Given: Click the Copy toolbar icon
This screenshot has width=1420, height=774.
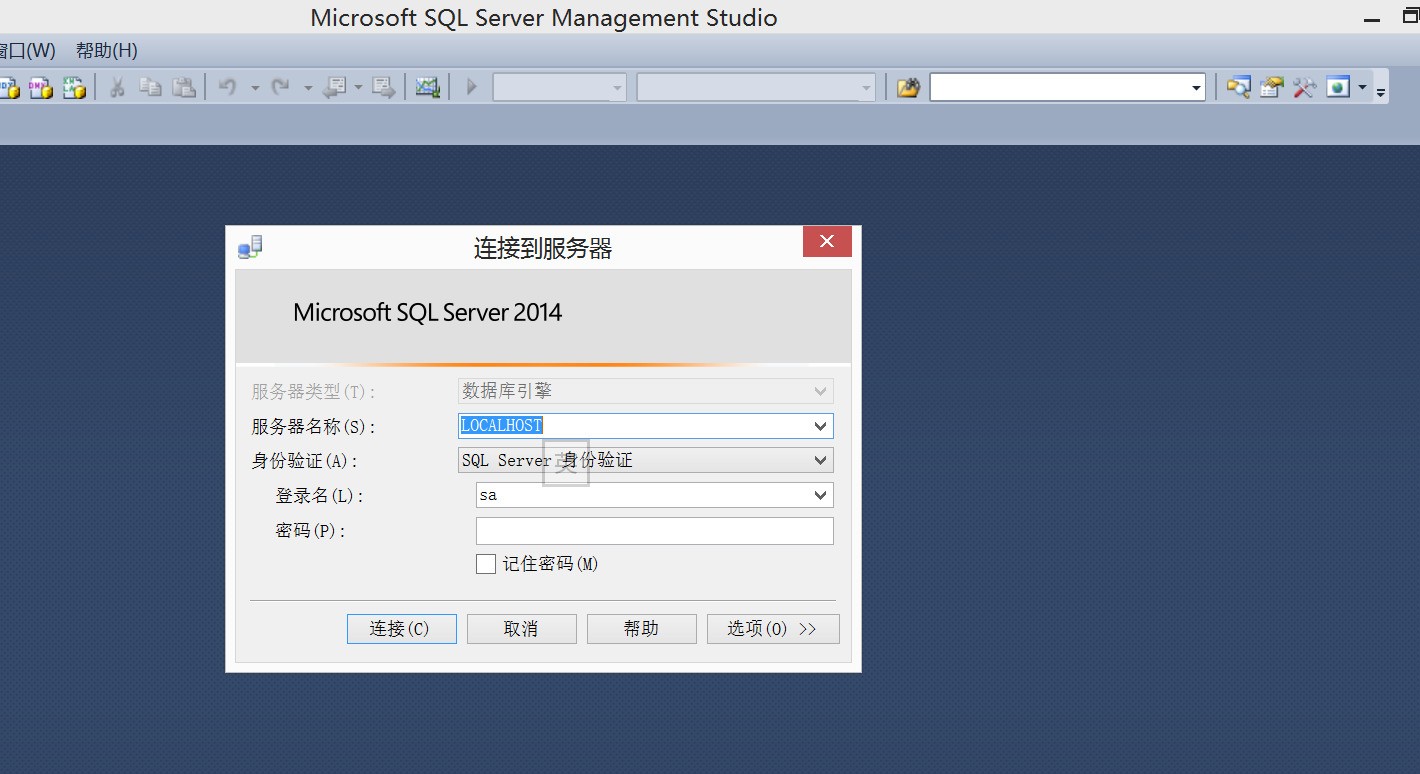Looking at the screenshot, I should tap(151, 88).
